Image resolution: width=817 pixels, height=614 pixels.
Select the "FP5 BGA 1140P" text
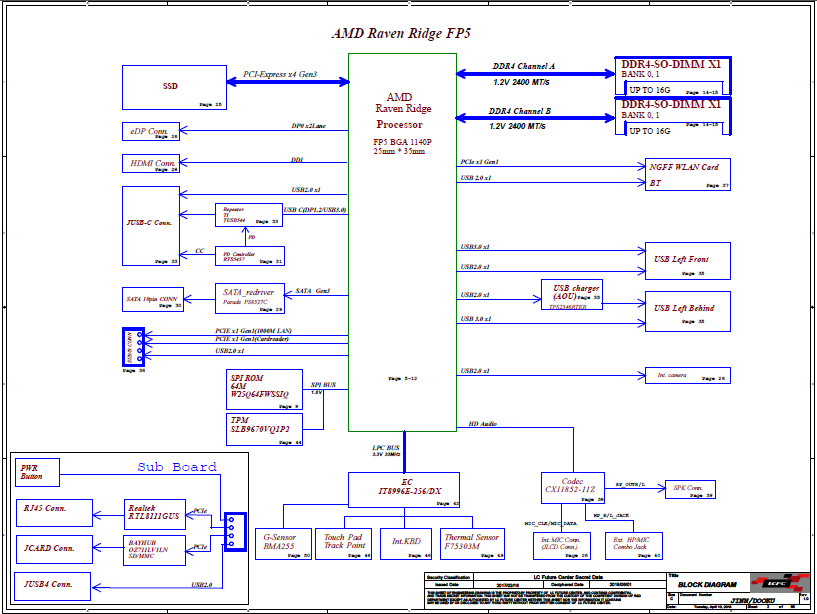click(x=402, y=142)
